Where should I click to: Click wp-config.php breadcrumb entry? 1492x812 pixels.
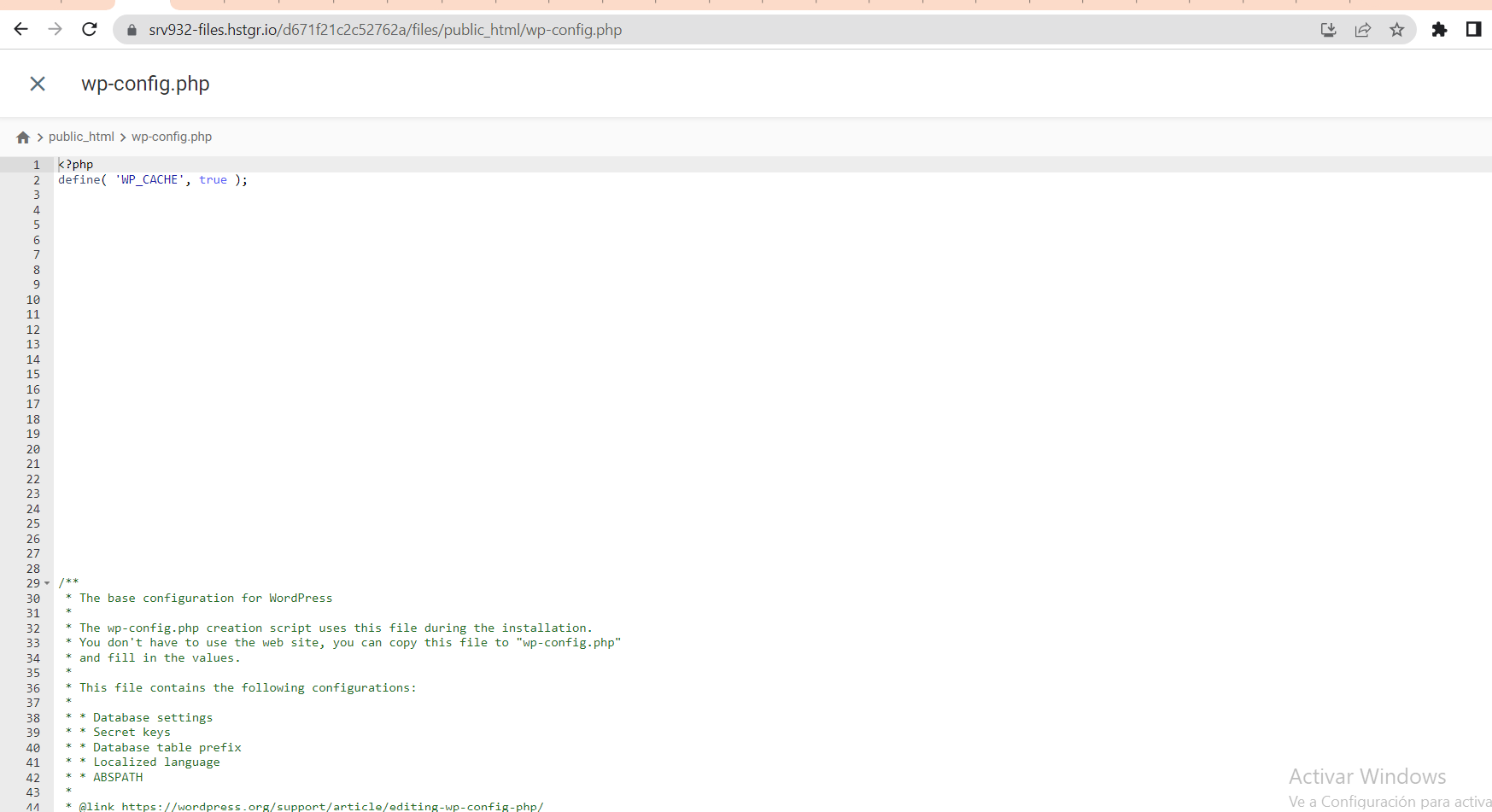(172, 137)
